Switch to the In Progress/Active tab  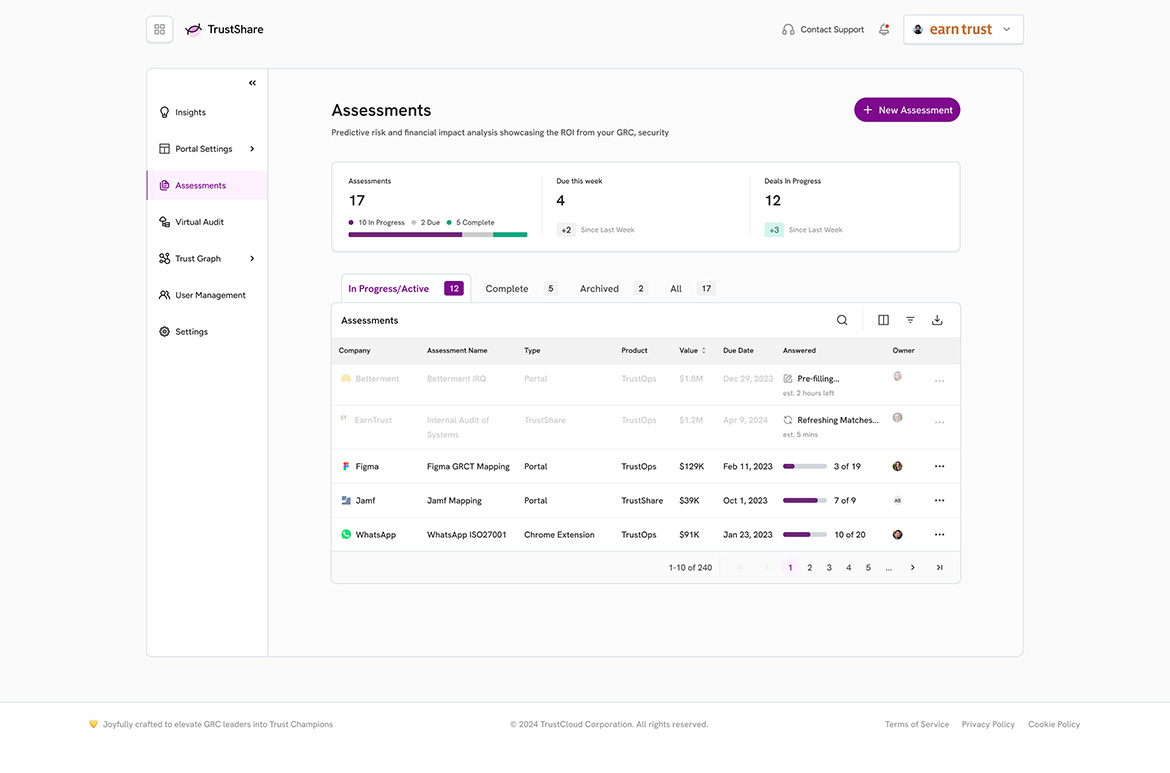406,289
